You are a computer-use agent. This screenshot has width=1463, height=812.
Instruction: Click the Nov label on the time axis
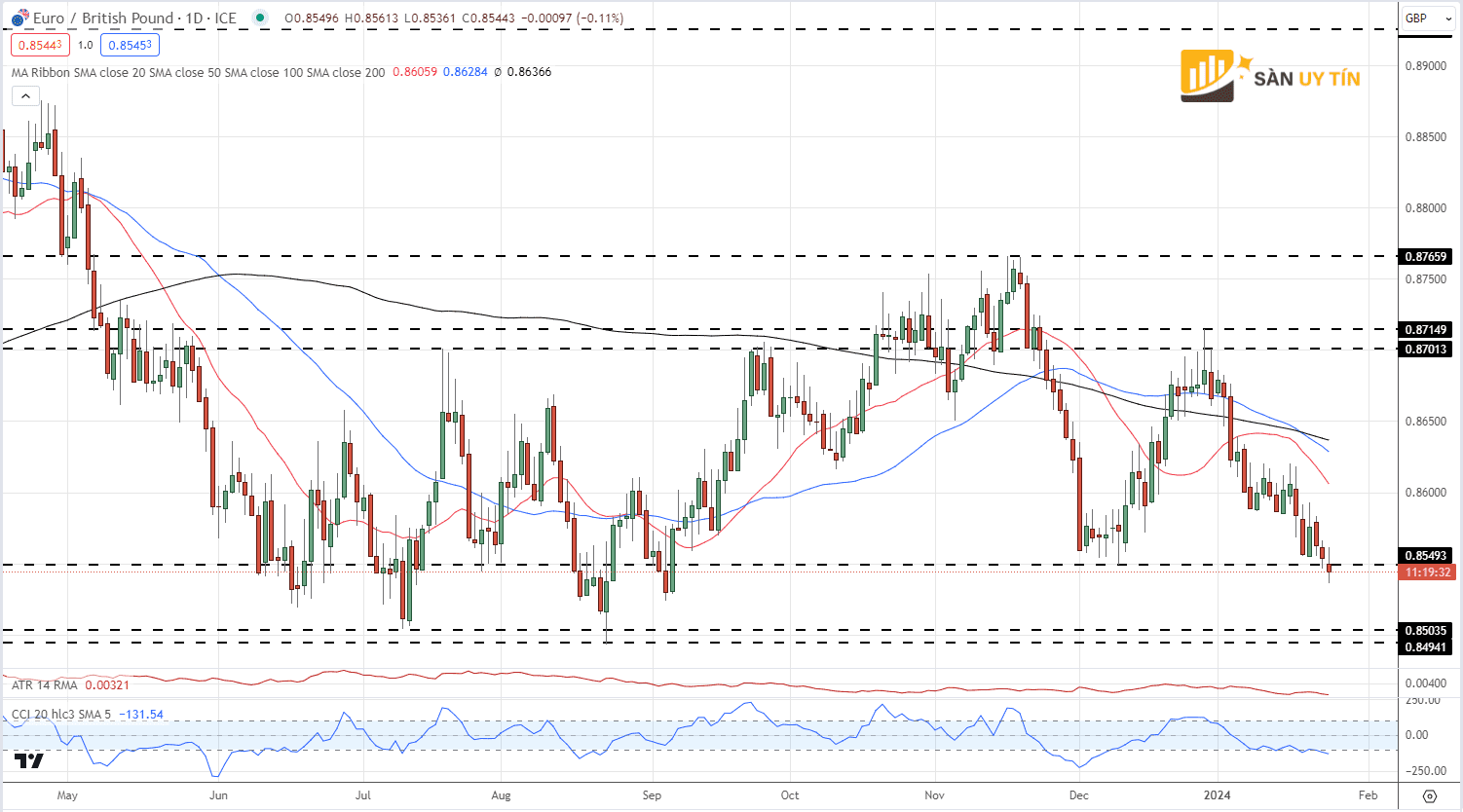(934, 795)
